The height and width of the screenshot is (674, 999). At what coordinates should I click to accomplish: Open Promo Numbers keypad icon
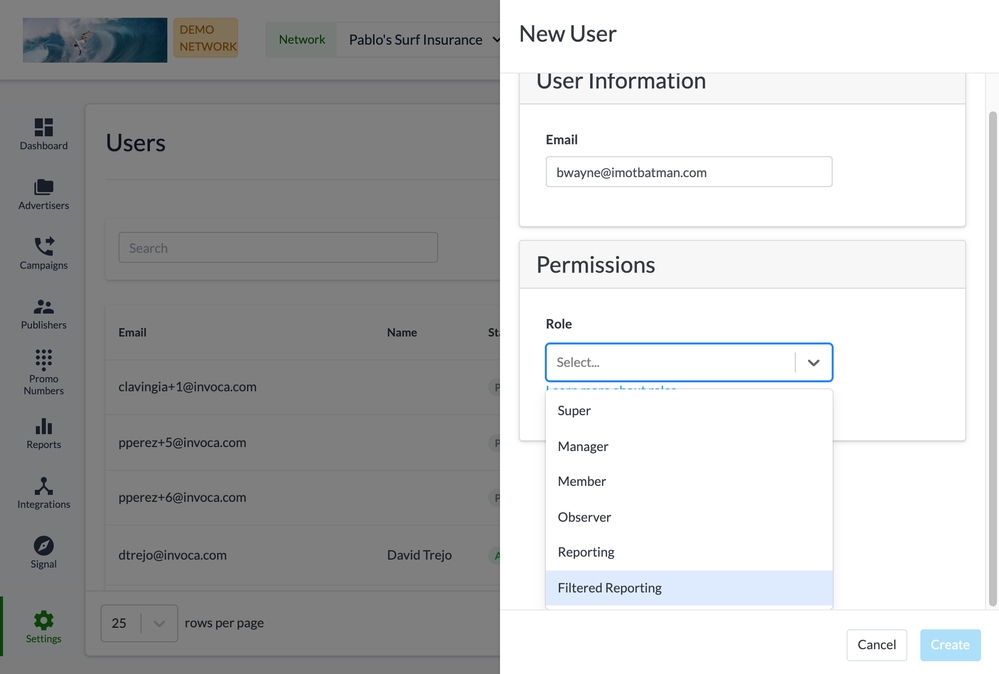pyautogui.click(x=44, y=359)
